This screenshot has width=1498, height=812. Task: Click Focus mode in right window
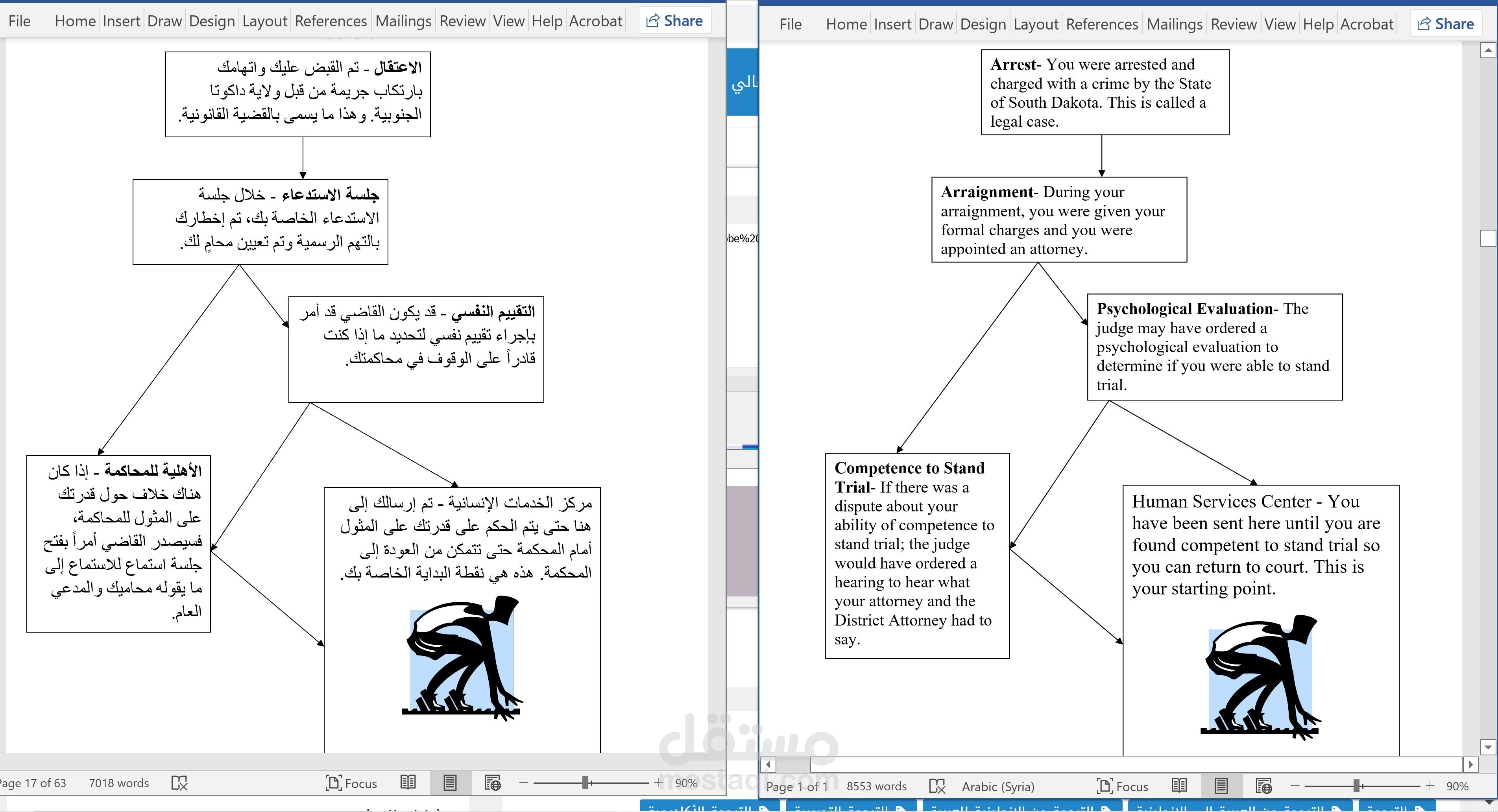pyautogui.click(x=1122, y=786)
